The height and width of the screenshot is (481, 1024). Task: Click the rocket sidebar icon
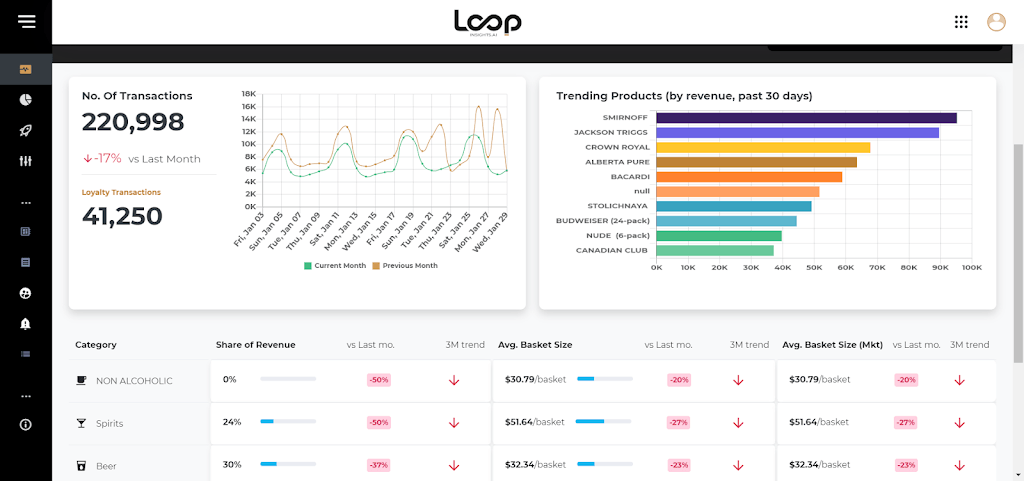25,131
